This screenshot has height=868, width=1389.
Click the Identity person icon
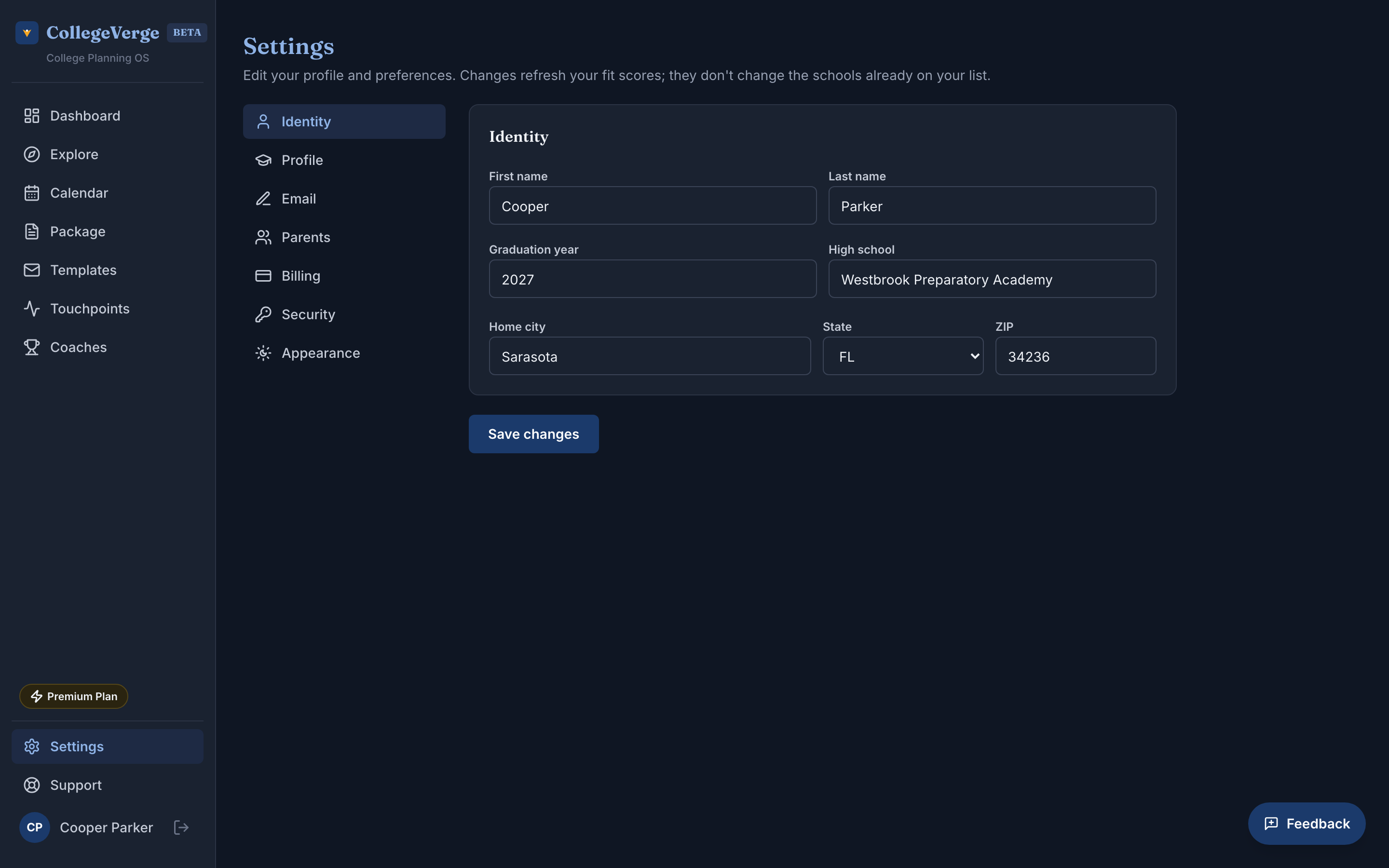click(263, 122)
